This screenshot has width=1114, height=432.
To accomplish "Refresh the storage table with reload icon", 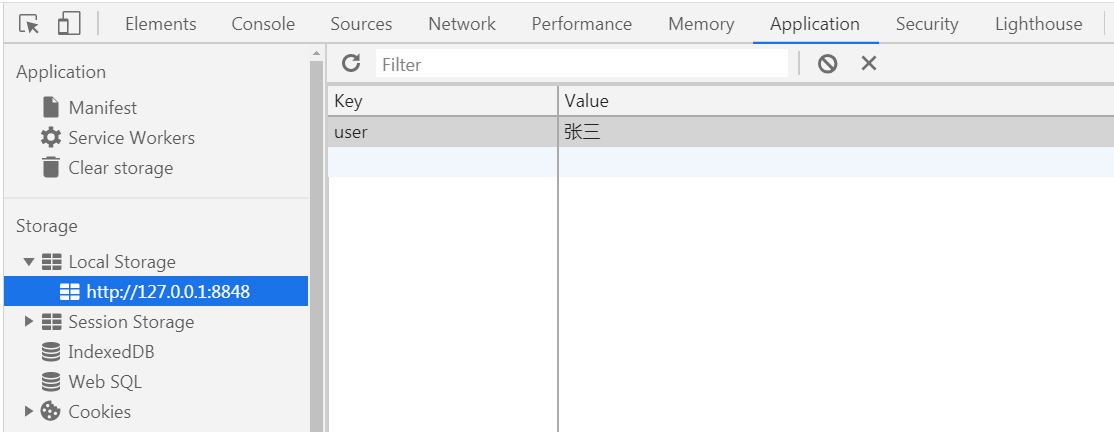I will [x=351, y=64].
